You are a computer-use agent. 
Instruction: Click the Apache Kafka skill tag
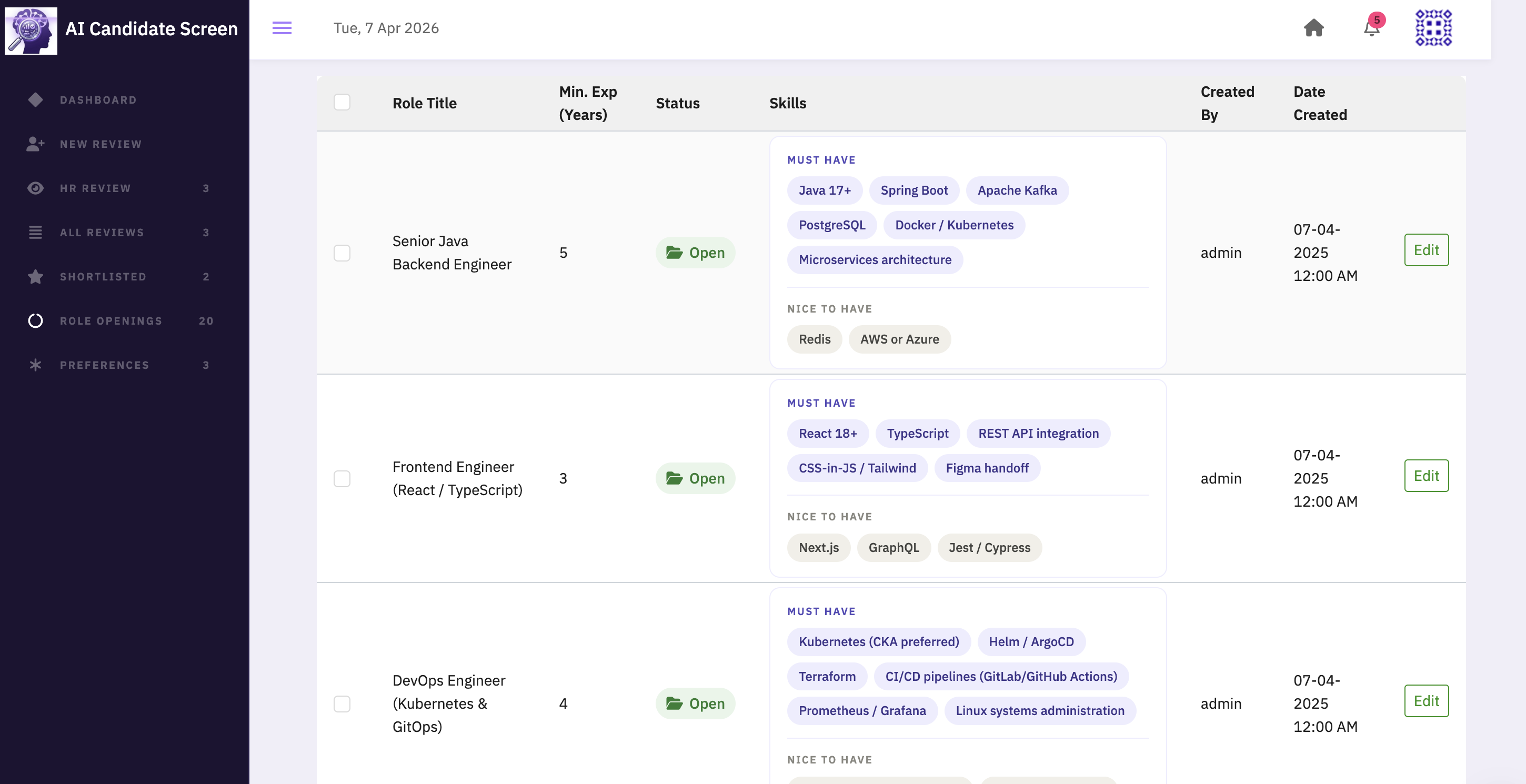(1017, 190)
